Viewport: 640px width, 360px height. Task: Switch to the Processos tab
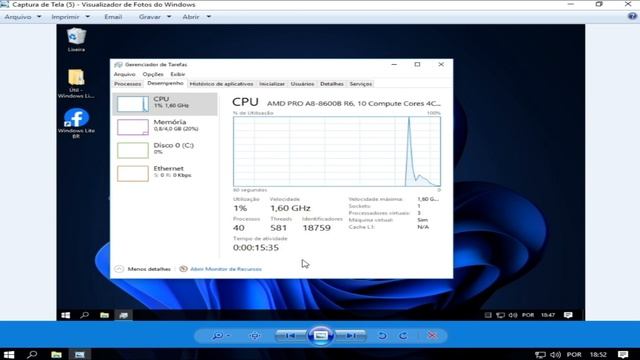[x=128, y=84]
